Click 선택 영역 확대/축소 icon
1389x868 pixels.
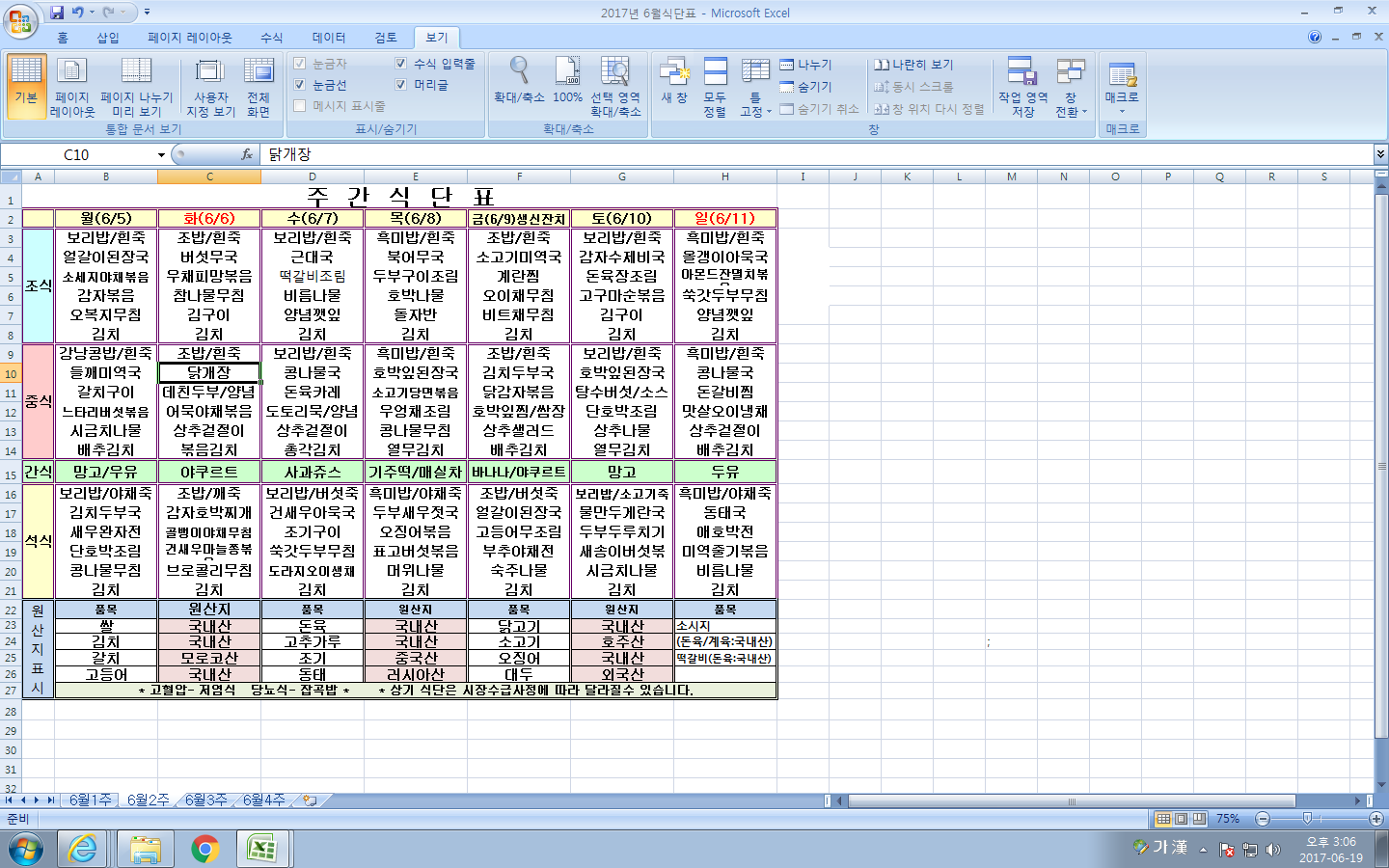[615, 87]
